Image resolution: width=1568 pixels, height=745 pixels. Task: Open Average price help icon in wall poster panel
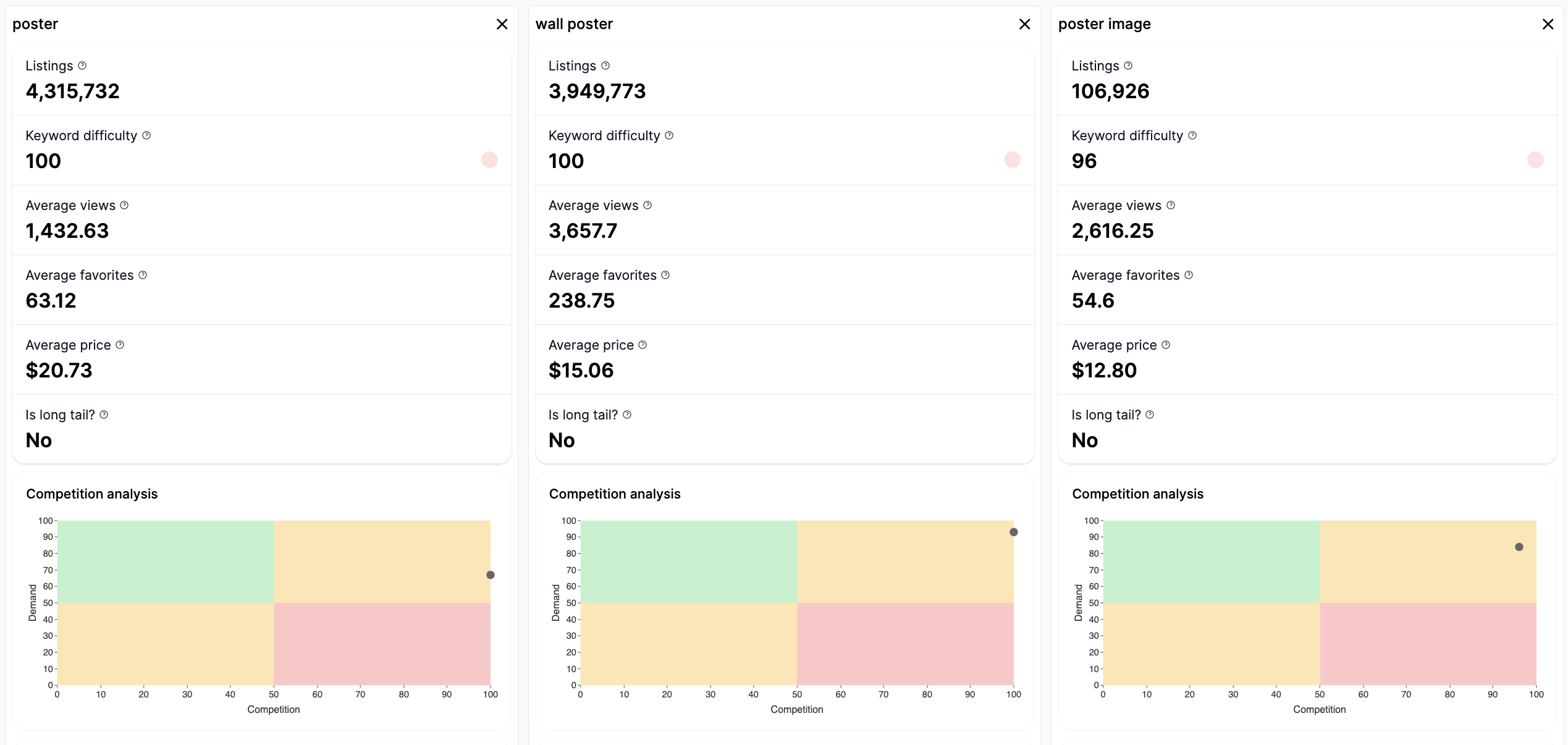tap(643, 345)
